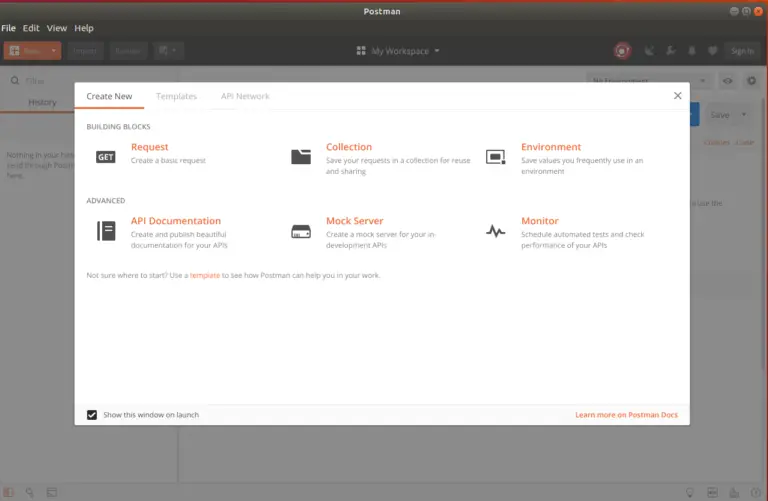
Task: Click the GET request icon
Action: coord(105,157)
